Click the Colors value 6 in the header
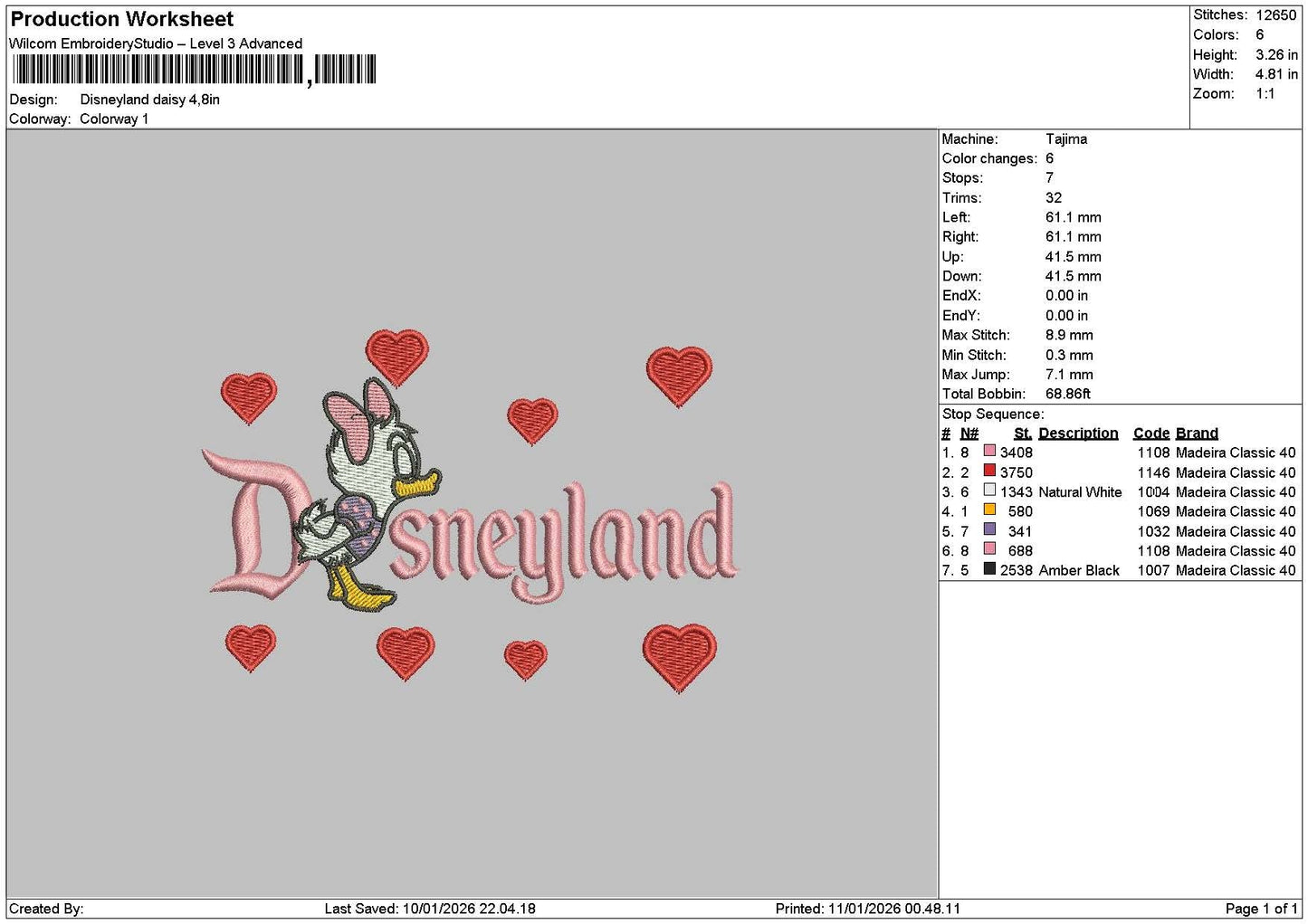Screen dimensions: 1308x924 click(x=1259, y=34)
